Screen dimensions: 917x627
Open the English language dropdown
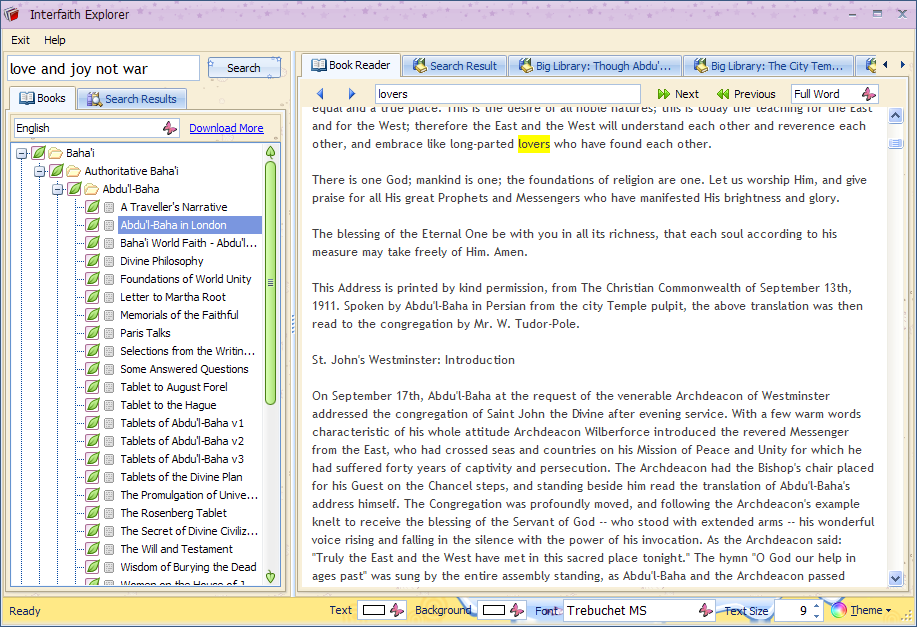click(170, 128)
